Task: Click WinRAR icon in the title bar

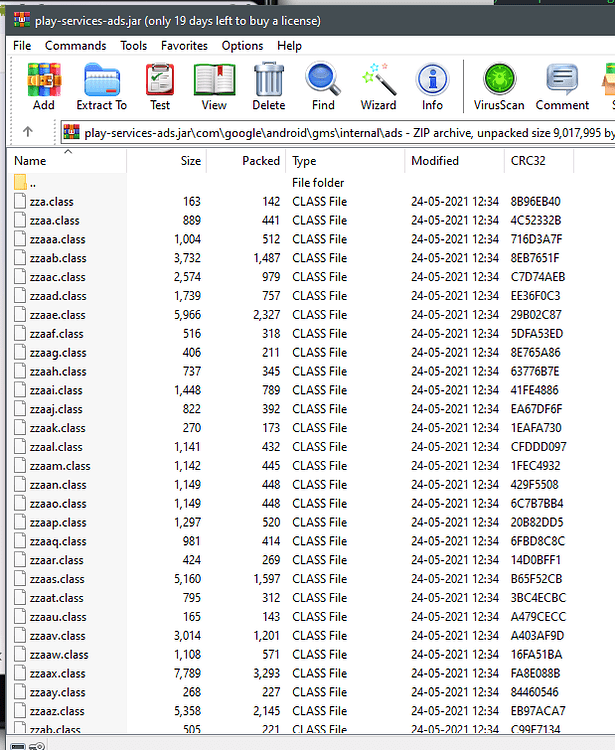Action: (x=22, y=20)
